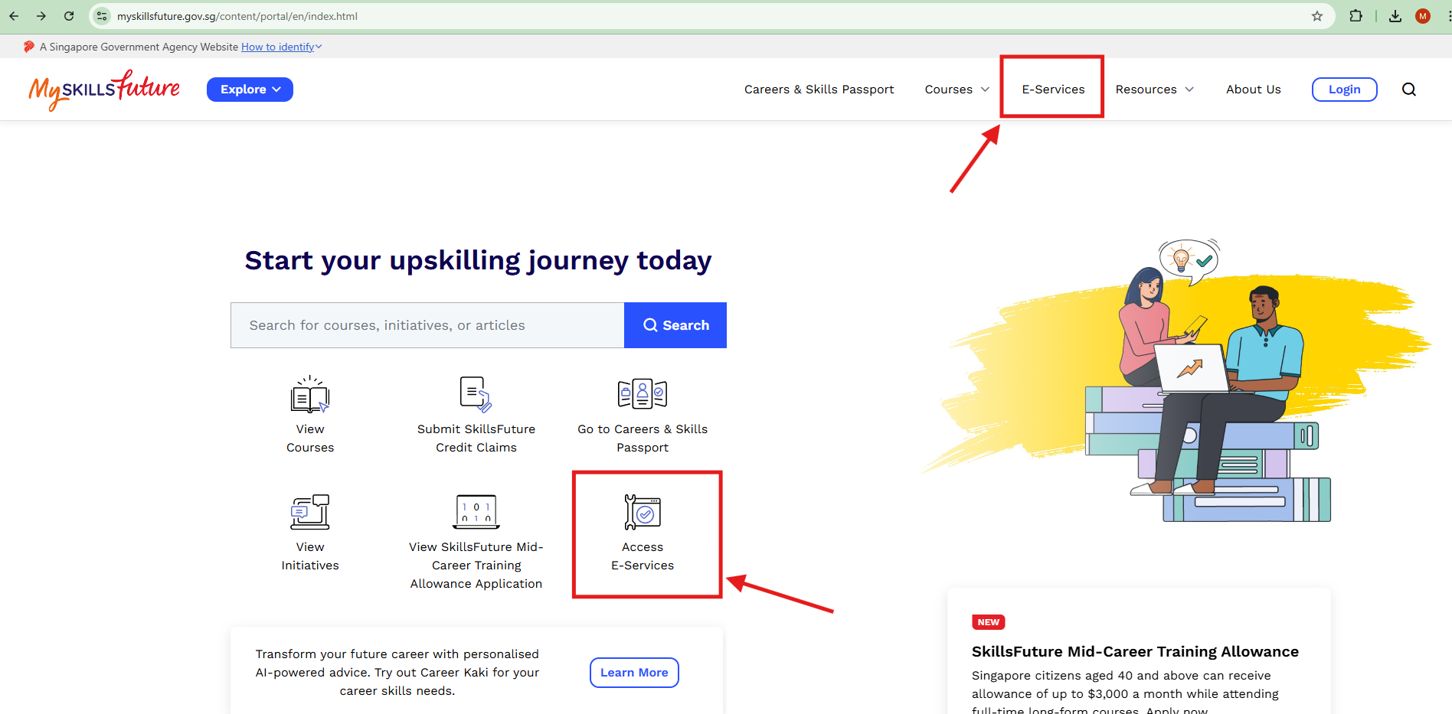The width and height of the screenshot is (1452, 714).
Task: Open the E-Services nav item
Action: 1053,89
